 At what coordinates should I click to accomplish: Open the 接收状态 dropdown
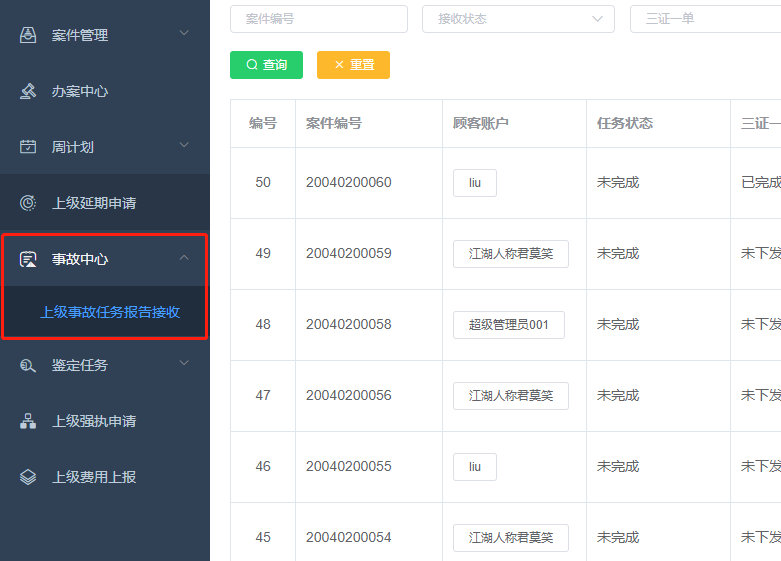click(x=518, y=19)
